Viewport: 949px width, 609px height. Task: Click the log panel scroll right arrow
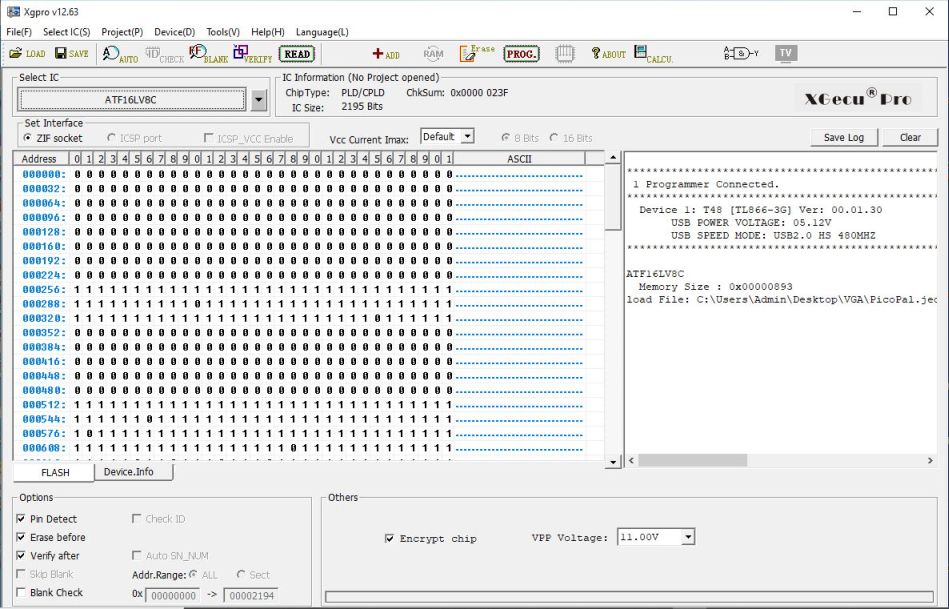[x=930, y=461]
